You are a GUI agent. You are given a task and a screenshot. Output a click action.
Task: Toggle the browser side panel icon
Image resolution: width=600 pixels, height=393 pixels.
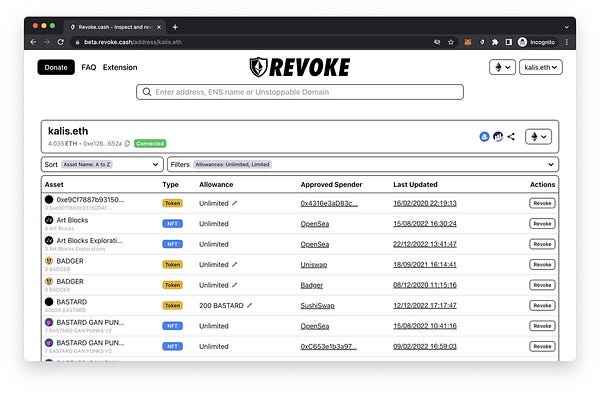pos(508,42)
